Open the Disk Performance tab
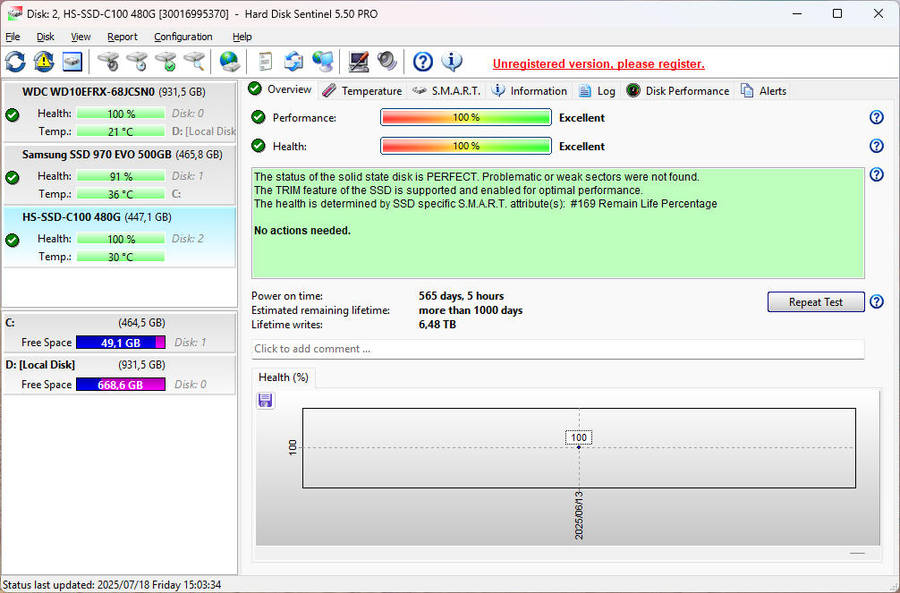Screen dimensions: 900x593 pos(677,90)
